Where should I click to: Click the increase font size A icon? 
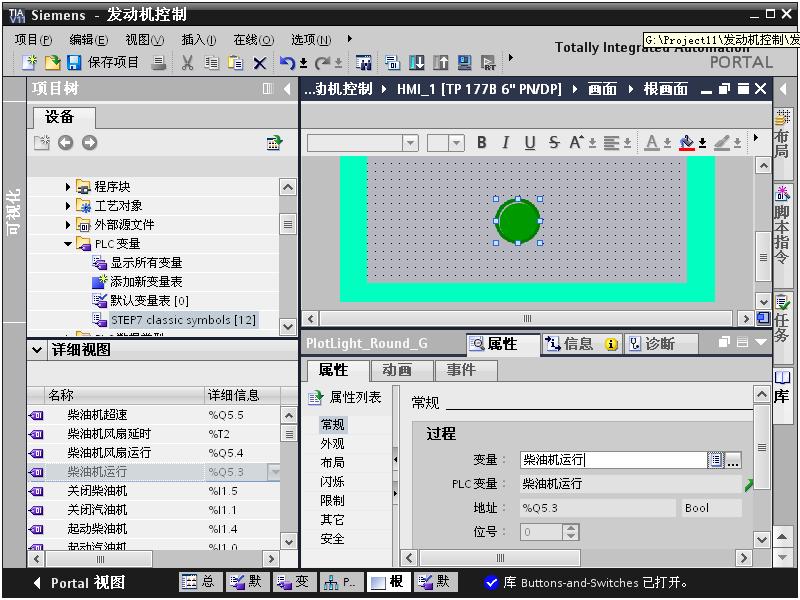(577, 142)
